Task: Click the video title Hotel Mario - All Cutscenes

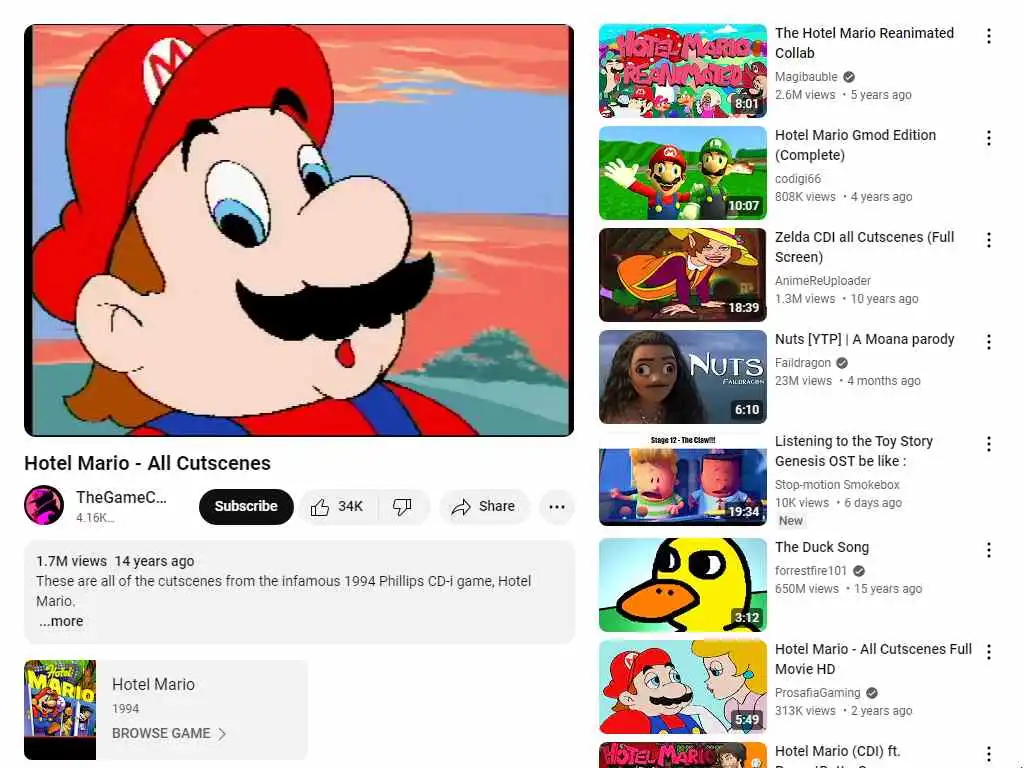Action: tap(147, 463)
